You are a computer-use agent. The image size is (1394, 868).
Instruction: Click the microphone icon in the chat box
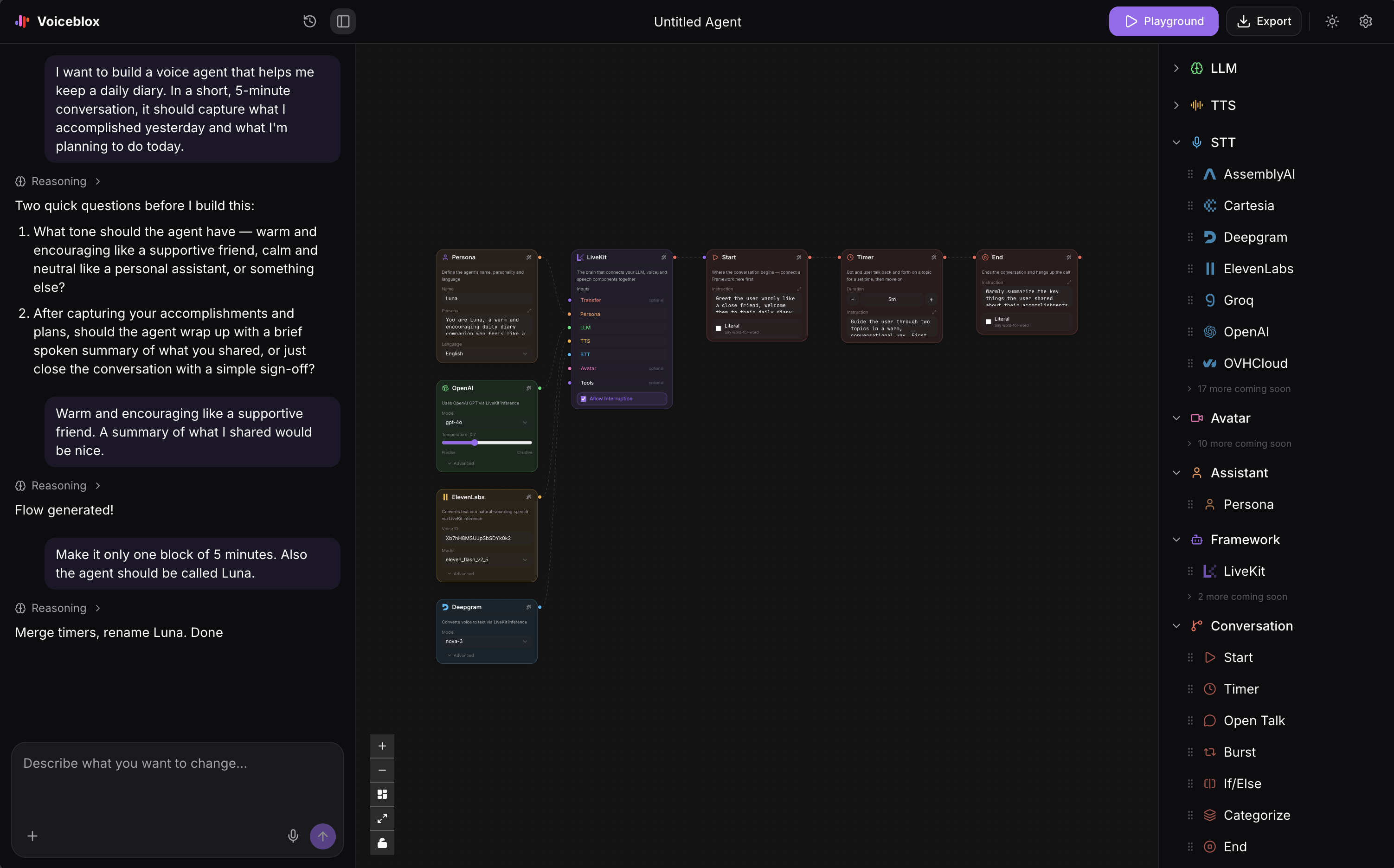(293, 836)
